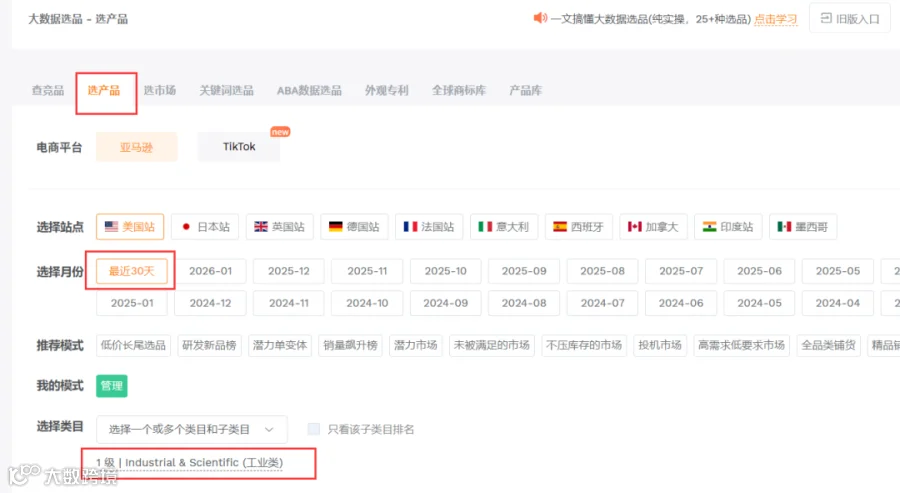This screenshot has height=493, width=900.
Task: Open the 选择一个或多个类目和子类目 dropdown
Action: [x=192, y=429]
